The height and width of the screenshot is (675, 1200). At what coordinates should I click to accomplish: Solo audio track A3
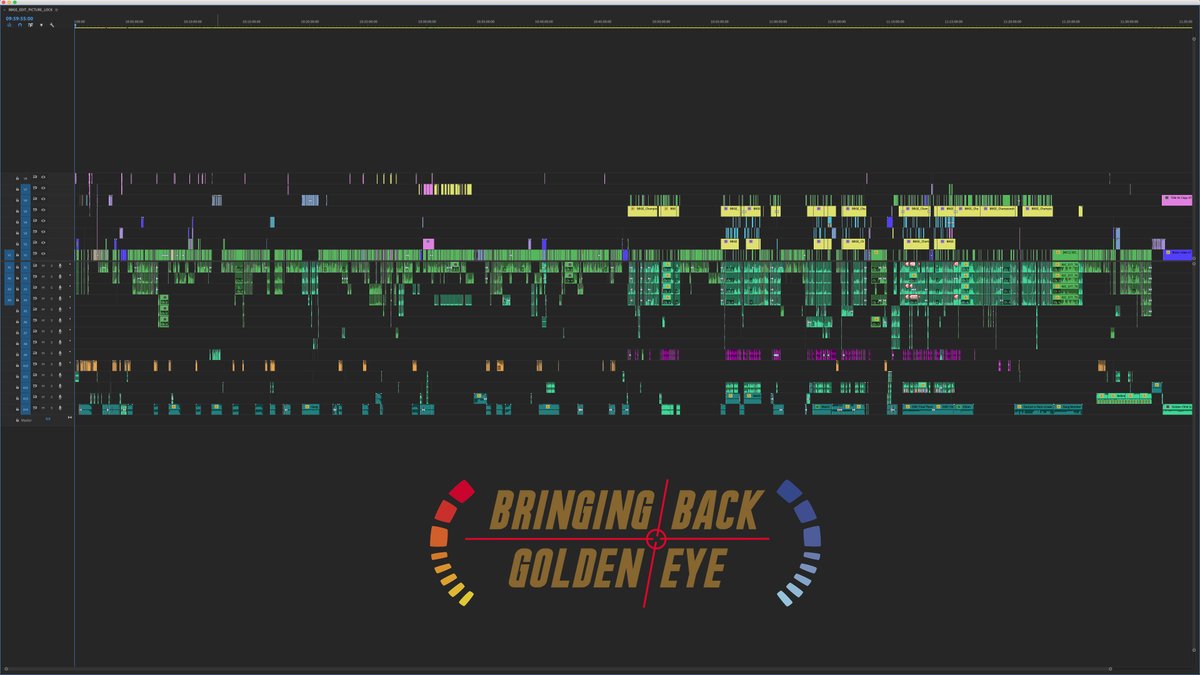click(x=52, y=288)
